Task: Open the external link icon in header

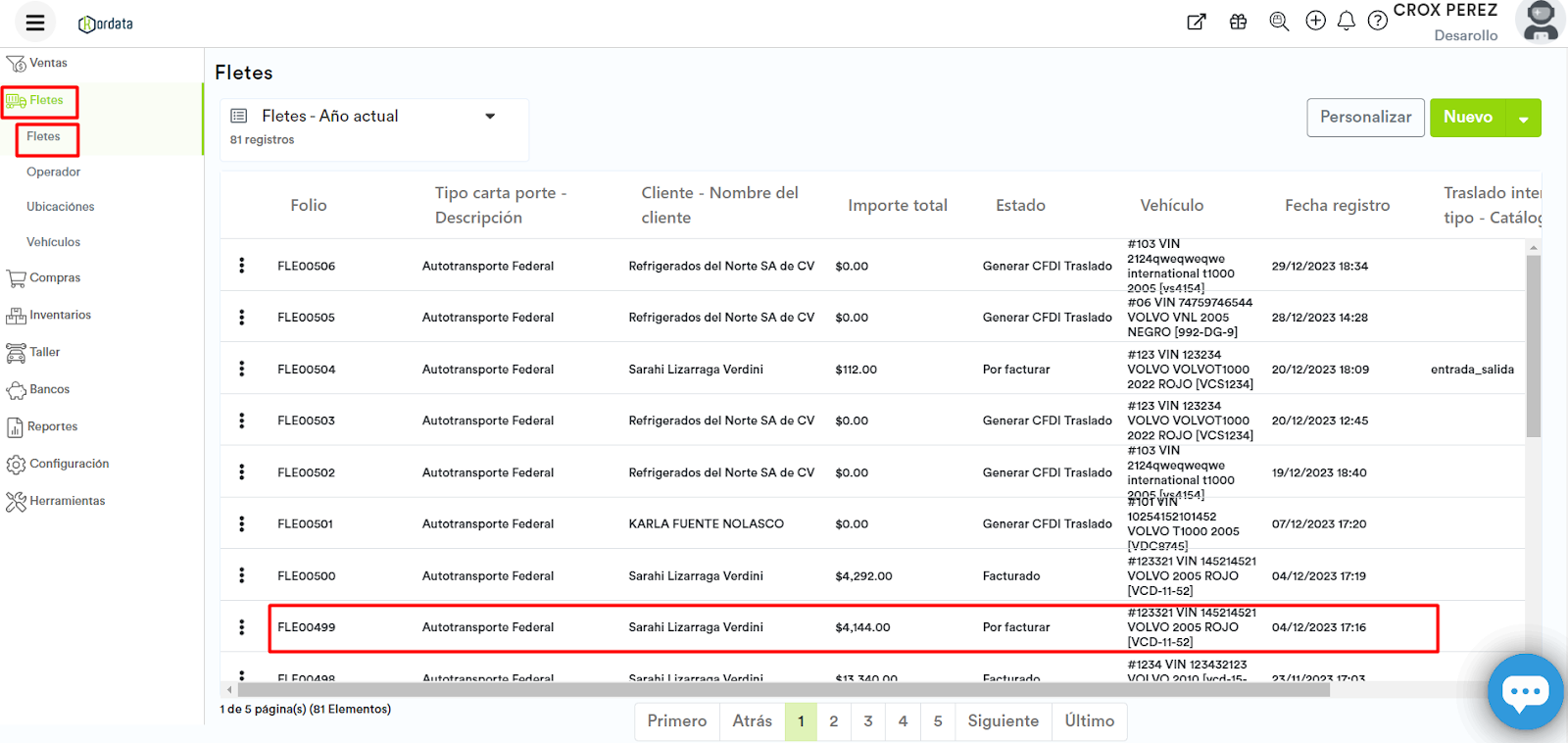Action: tap(1197, 22)
